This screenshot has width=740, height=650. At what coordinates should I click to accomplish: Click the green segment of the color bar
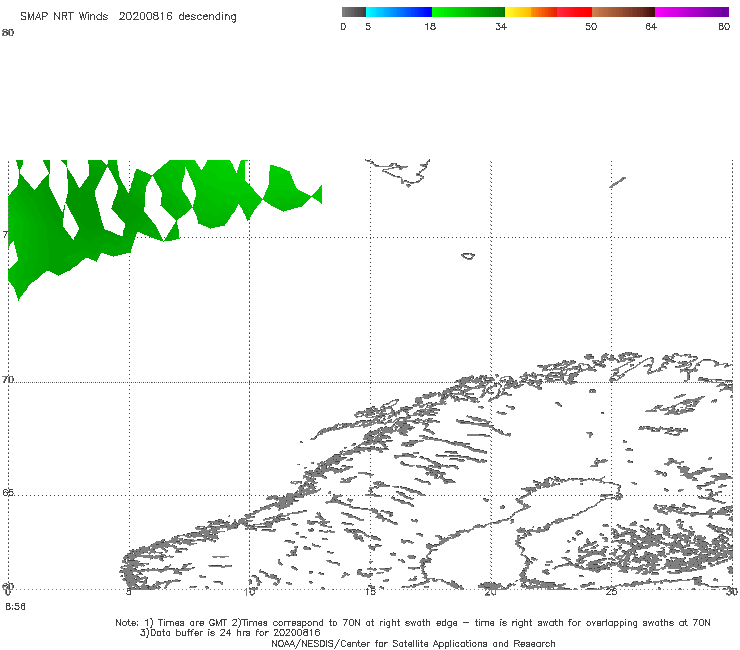468,12
